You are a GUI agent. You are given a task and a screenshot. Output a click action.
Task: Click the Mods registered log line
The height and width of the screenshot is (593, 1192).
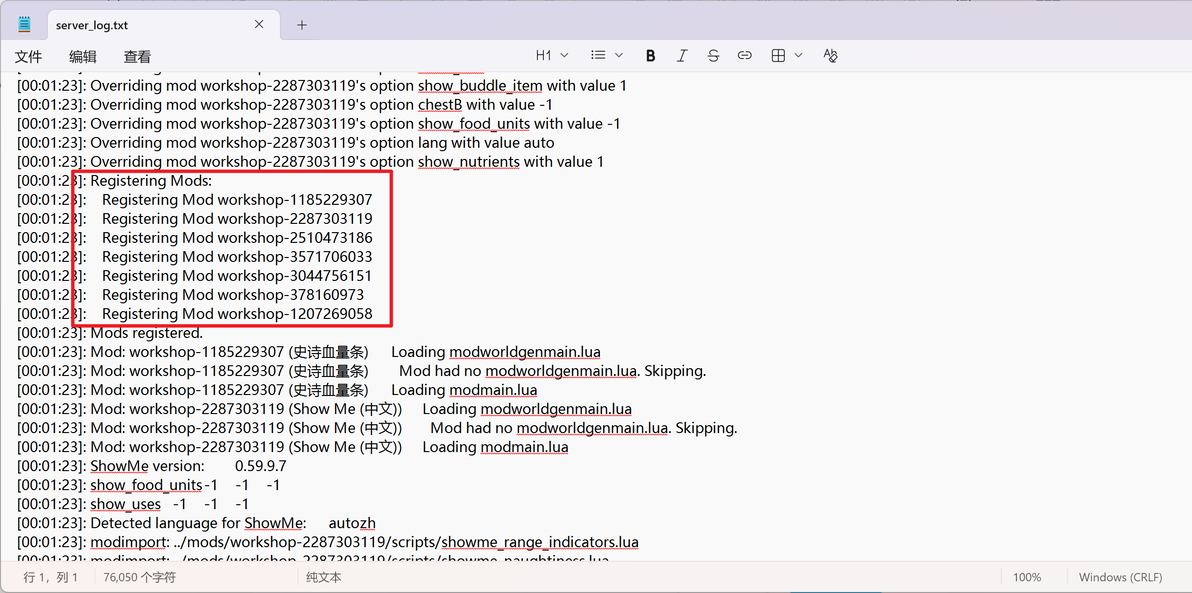pyautogui.click(x=110, y=333)
